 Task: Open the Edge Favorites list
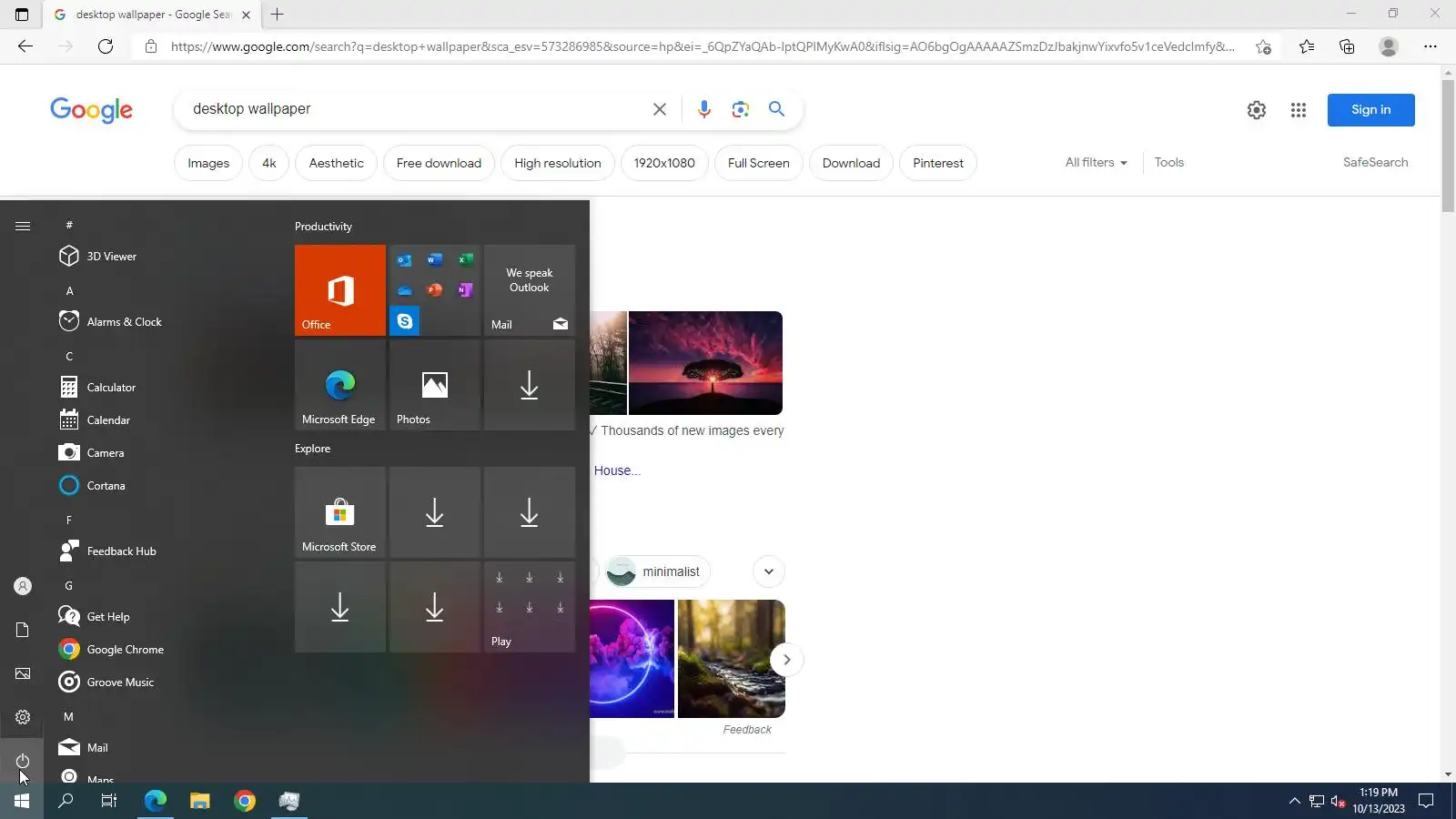click(1307, 46)
